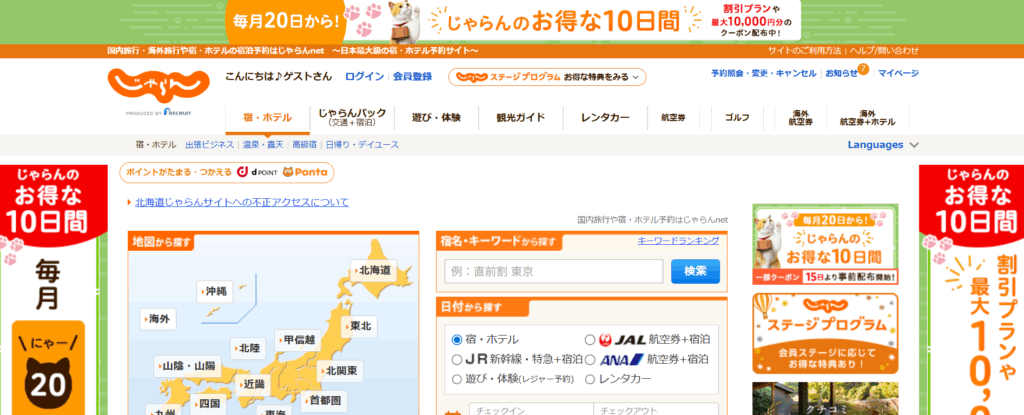Switch to 観光ガイド tab

coord(520,118)
